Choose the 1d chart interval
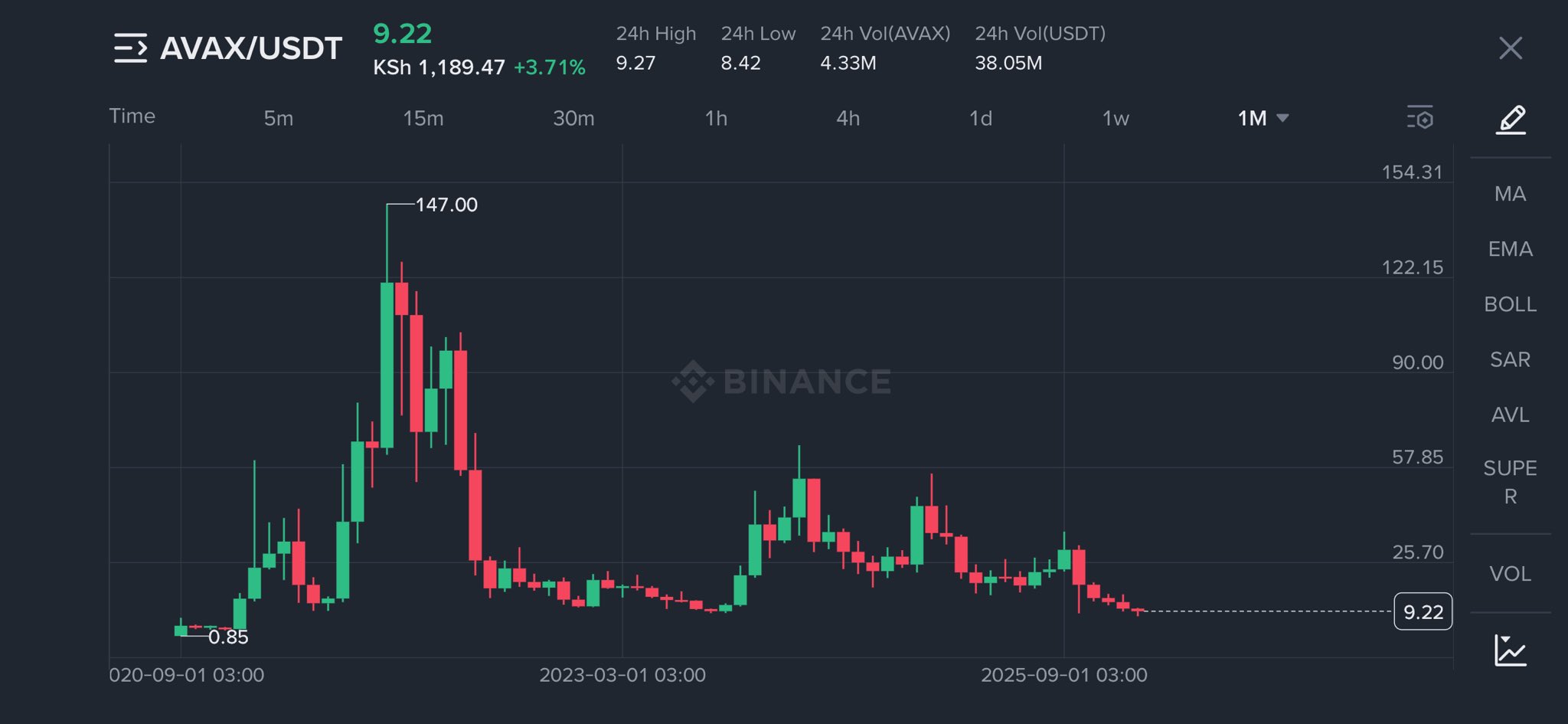This screenshot has height=724, width=1568. tap(980, 118)
